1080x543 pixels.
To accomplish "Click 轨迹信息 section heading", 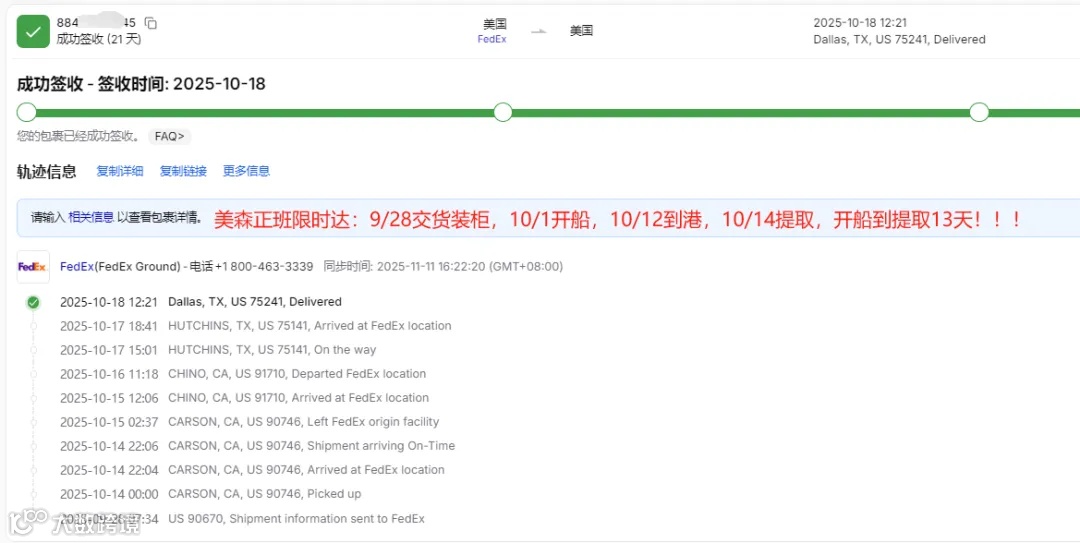I will [47, 171].
